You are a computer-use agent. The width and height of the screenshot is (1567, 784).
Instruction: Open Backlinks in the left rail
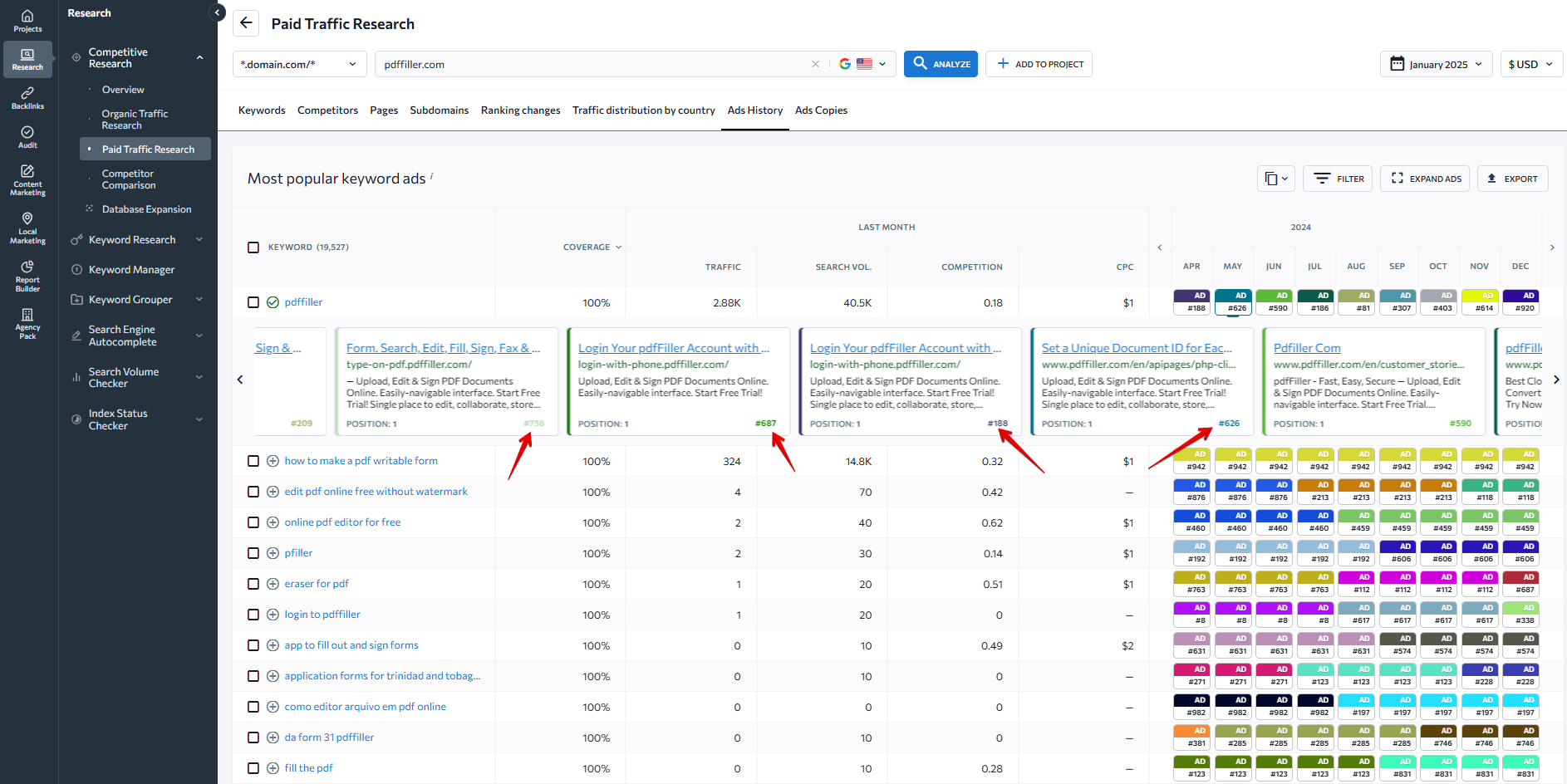[x=27, y=98]
